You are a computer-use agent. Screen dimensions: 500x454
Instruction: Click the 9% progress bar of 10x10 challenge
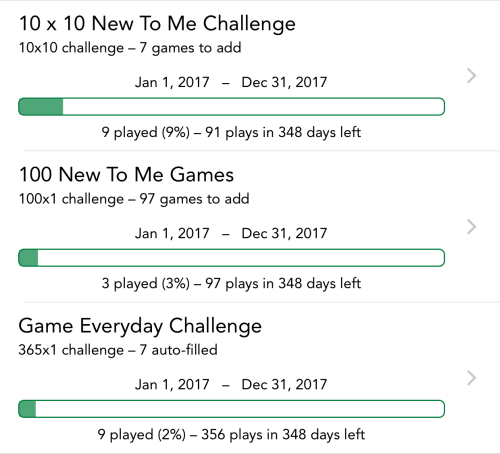[231, 107]
